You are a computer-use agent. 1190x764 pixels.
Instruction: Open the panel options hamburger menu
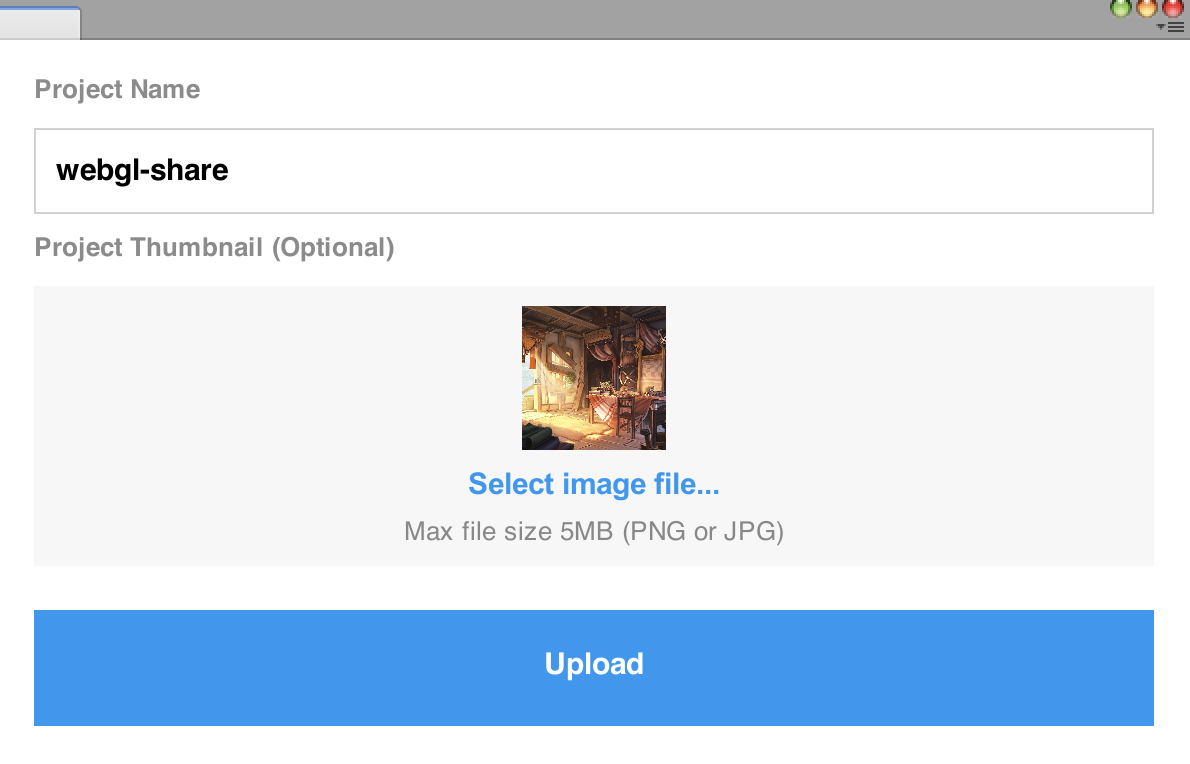point(1176,27)
